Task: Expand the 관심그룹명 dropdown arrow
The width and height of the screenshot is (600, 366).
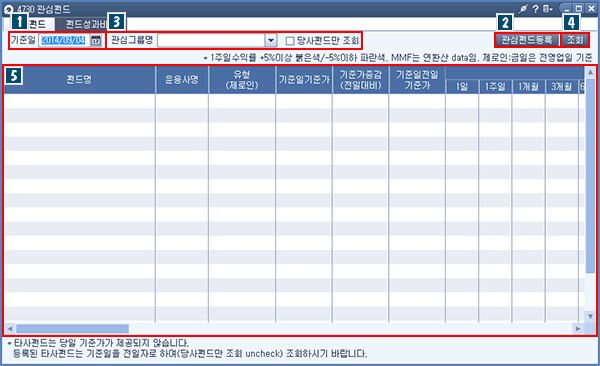Action: 271,40
